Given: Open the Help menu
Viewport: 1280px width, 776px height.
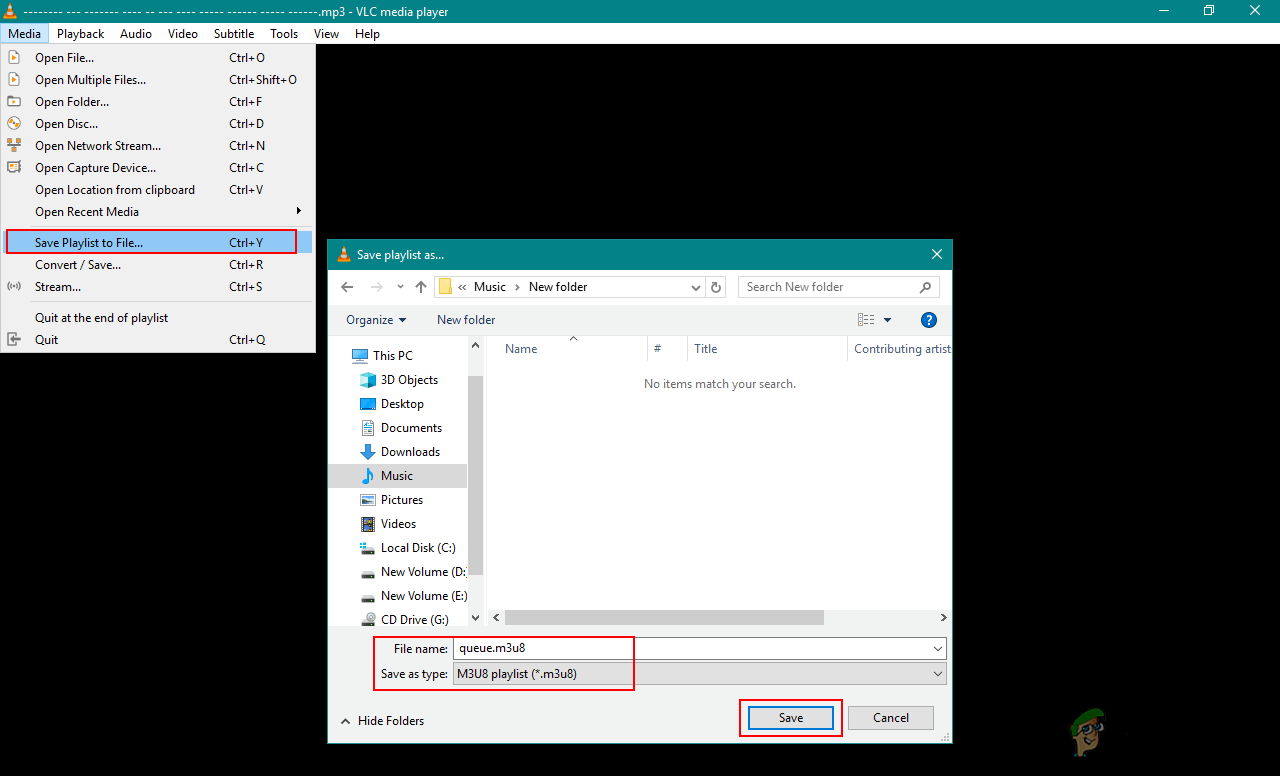Looking at the screenshot, I should click(x=367, y=33).
